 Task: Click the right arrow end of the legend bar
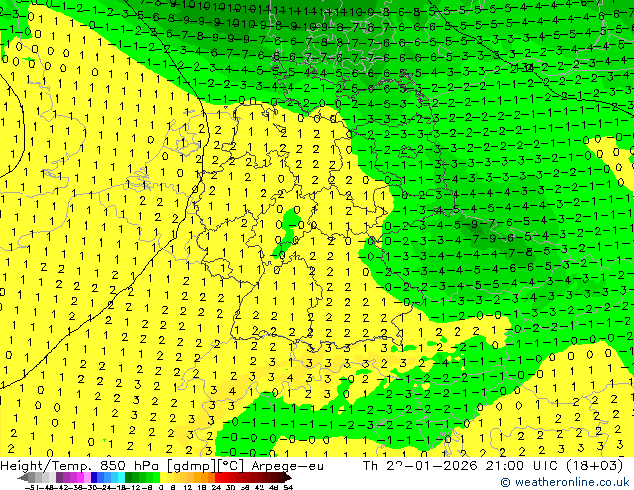pos(288,478)
